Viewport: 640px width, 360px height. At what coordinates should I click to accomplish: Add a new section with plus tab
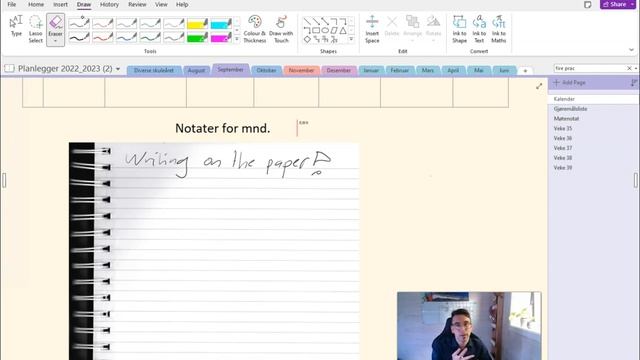tap(525, 71)
